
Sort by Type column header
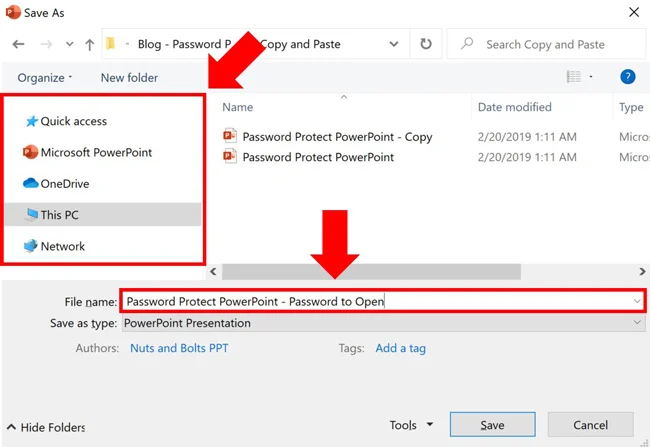(x=631, y=107)
